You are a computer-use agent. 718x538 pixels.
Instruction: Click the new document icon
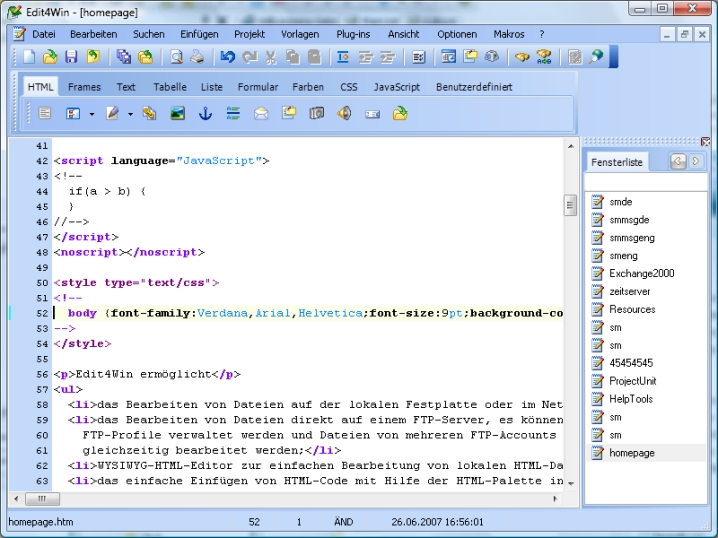pyautogui.click(x=29, y=57)
